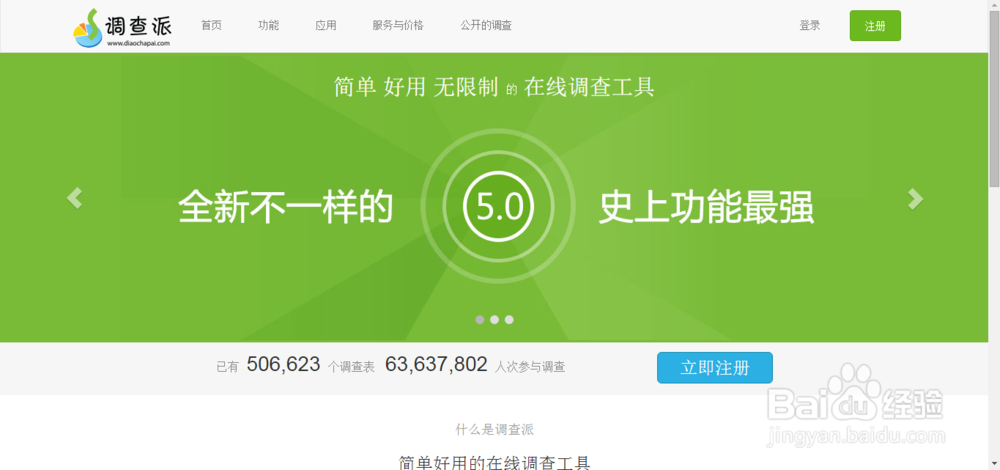Open the 首页 menu item
Image resolution: width=1000 pixels, height=470 pixels.
coord(211,26)
